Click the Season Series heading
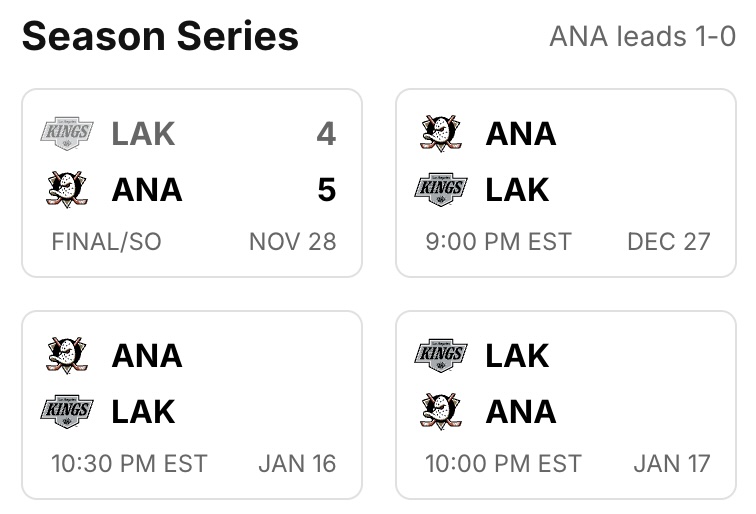The image size is (756, 514). click(x=160, y=37)
